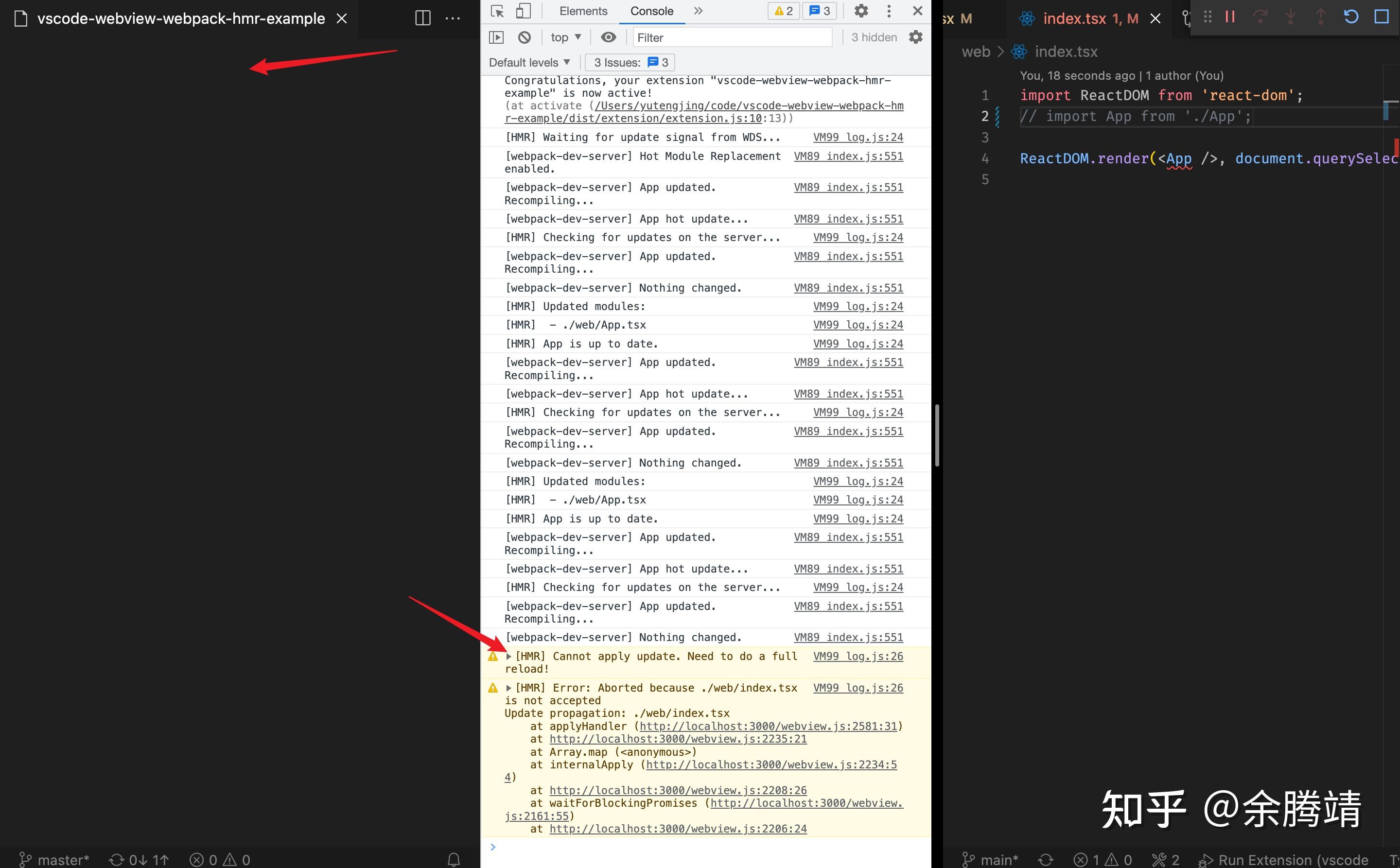This screenshot has height=868, width=1400.
Task: Clear the console with the ban icon
Action: click(x=525, y=37)
